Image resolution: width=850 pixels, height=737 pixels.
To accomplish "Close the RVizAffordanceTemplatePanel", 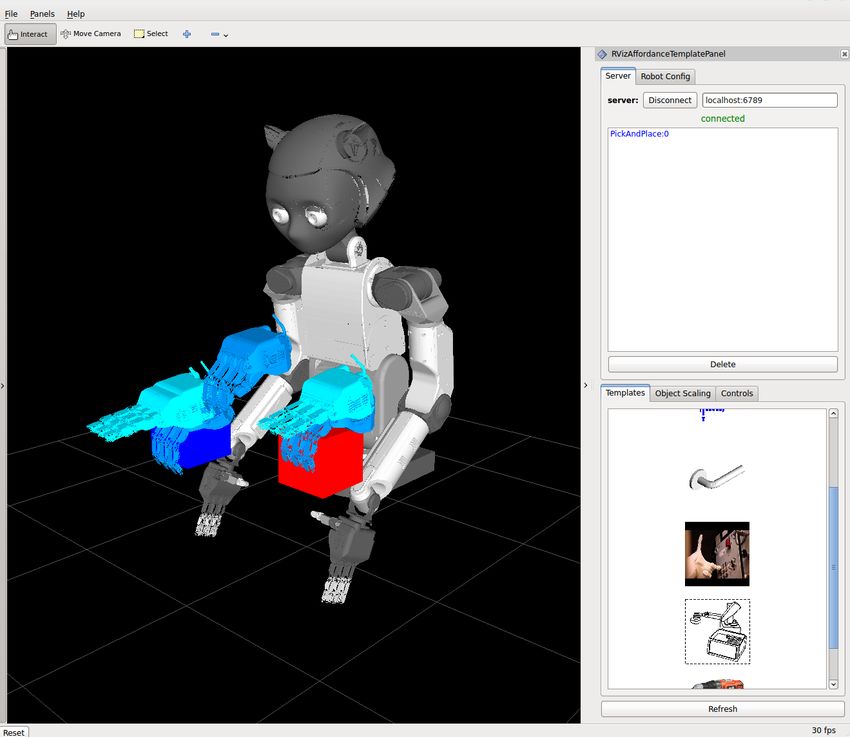I will coord(844,54).
